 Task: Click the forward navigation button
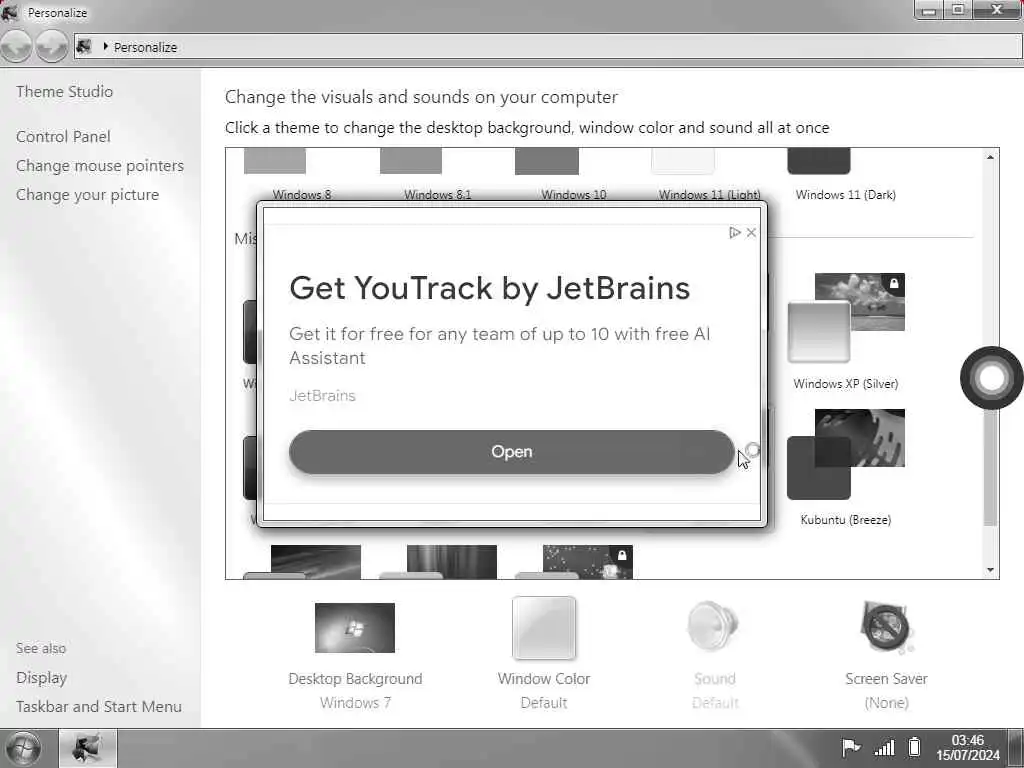click(52, 47)
